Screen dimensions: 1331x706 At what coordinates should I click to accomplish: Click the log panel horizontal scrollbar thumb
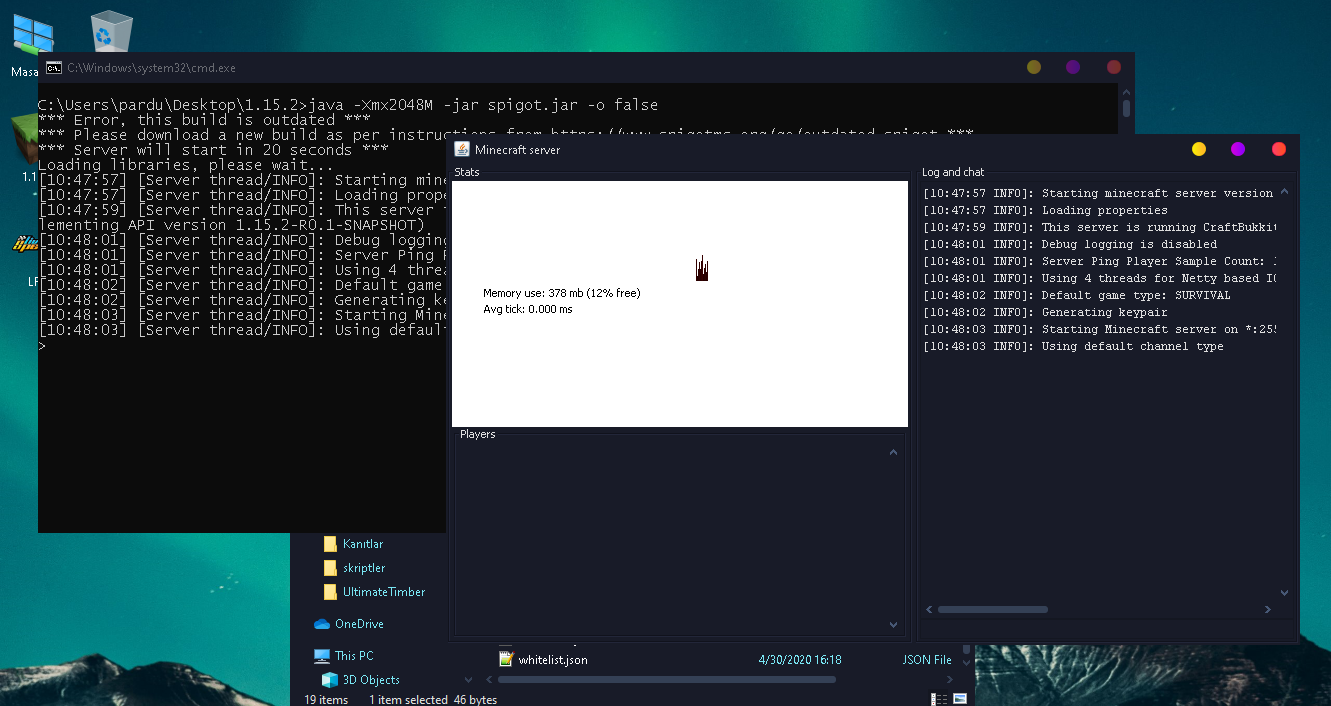pyautogui.click(x=992, y=609)
